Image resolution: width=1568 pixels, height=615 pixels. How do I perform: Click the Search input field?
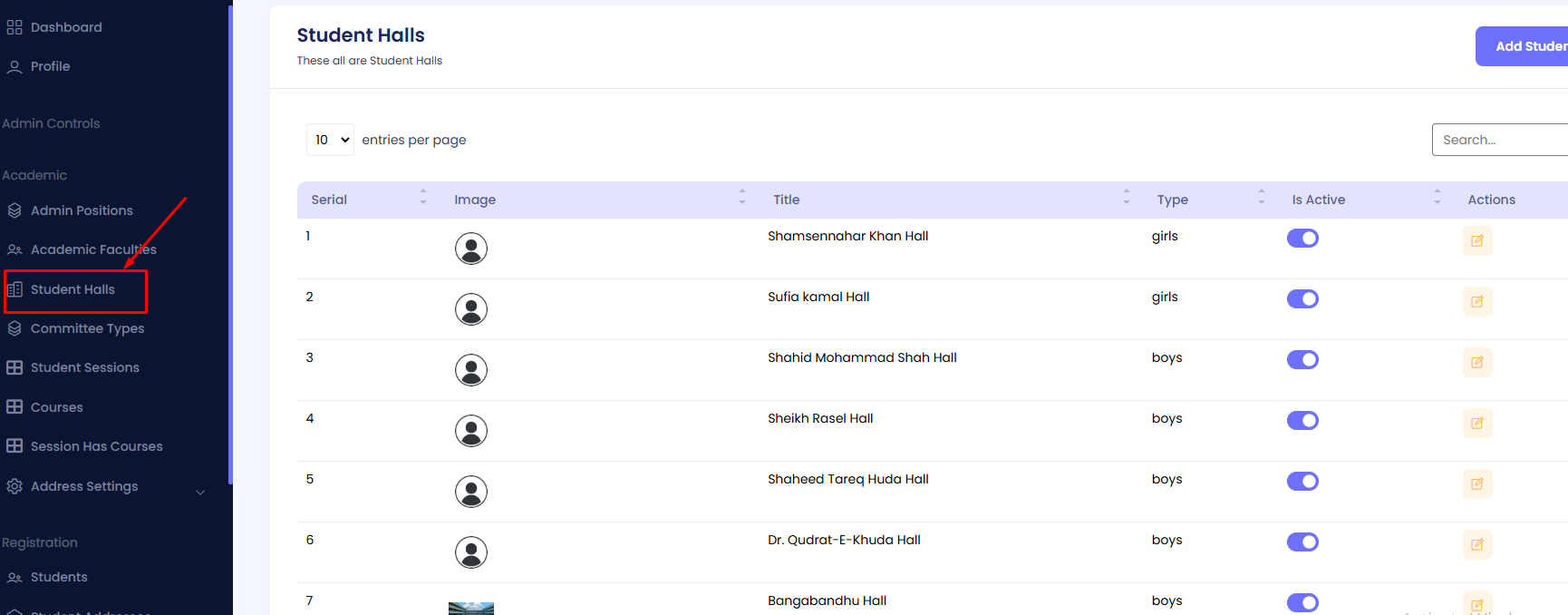click(x=1500, y=140)
